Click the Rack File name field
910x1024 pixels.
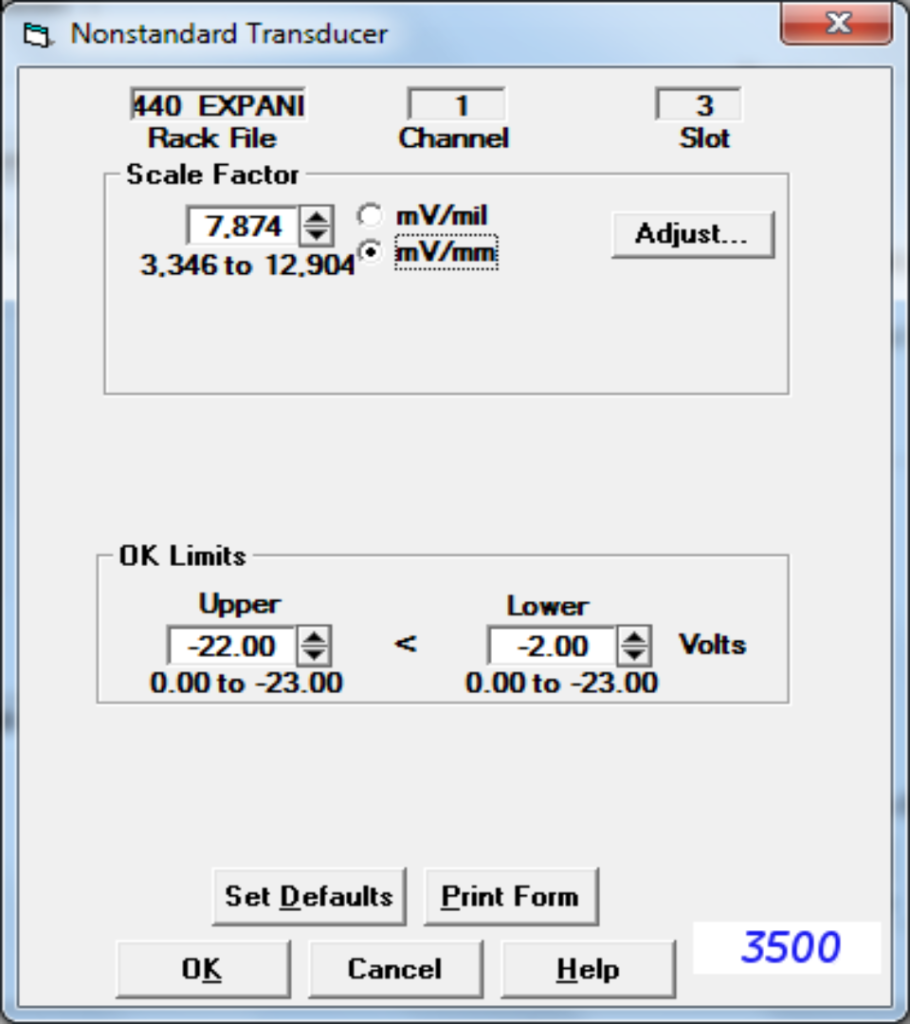tap(218, 105)
